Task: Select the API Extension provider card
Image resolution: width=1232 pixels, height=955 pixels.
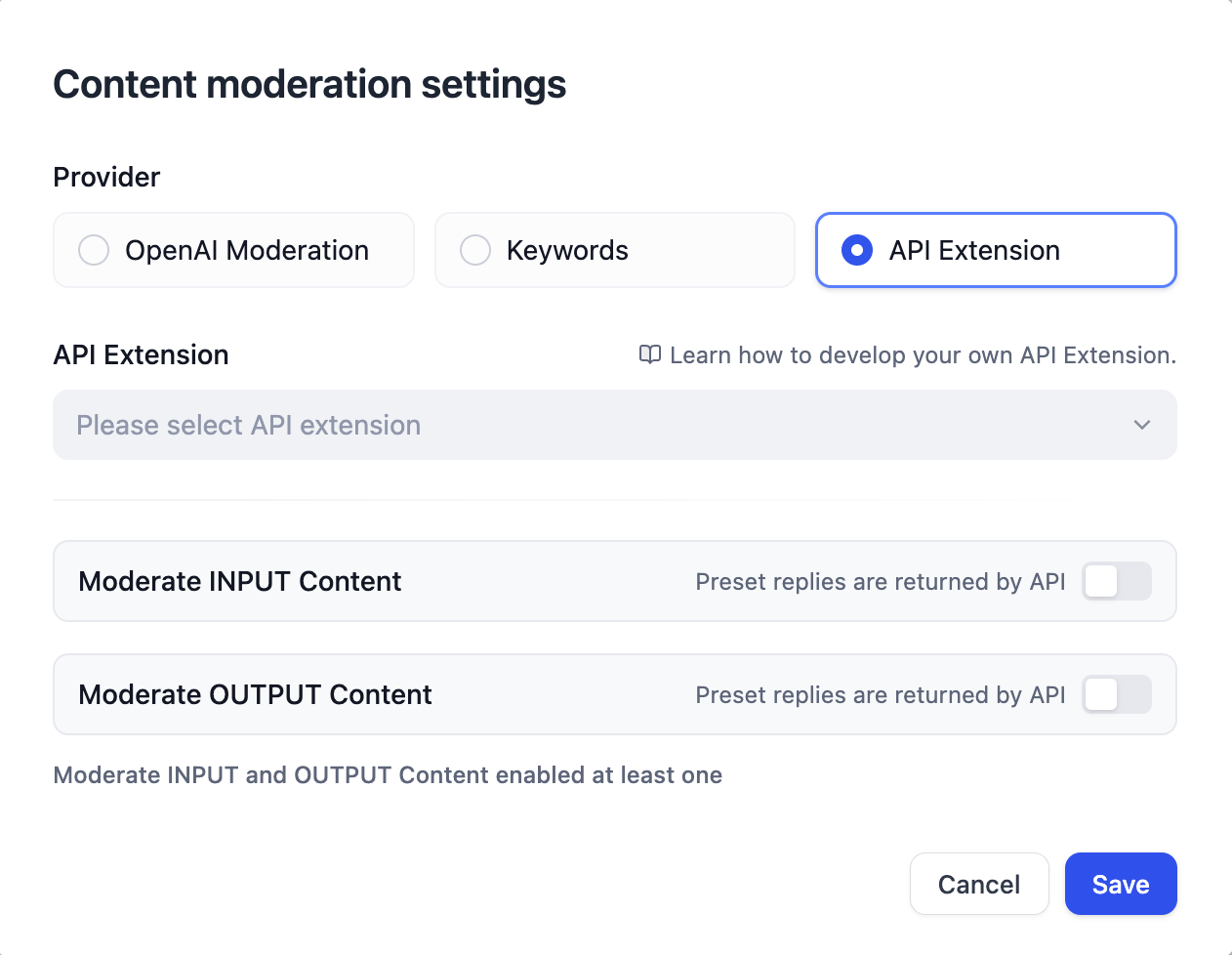Action: tap(995, 250)
